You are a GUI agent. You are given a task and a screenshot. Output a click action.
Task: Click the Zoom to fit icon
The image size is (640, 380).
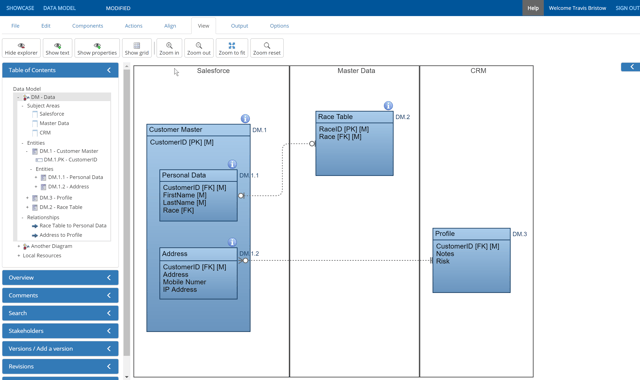232,46
